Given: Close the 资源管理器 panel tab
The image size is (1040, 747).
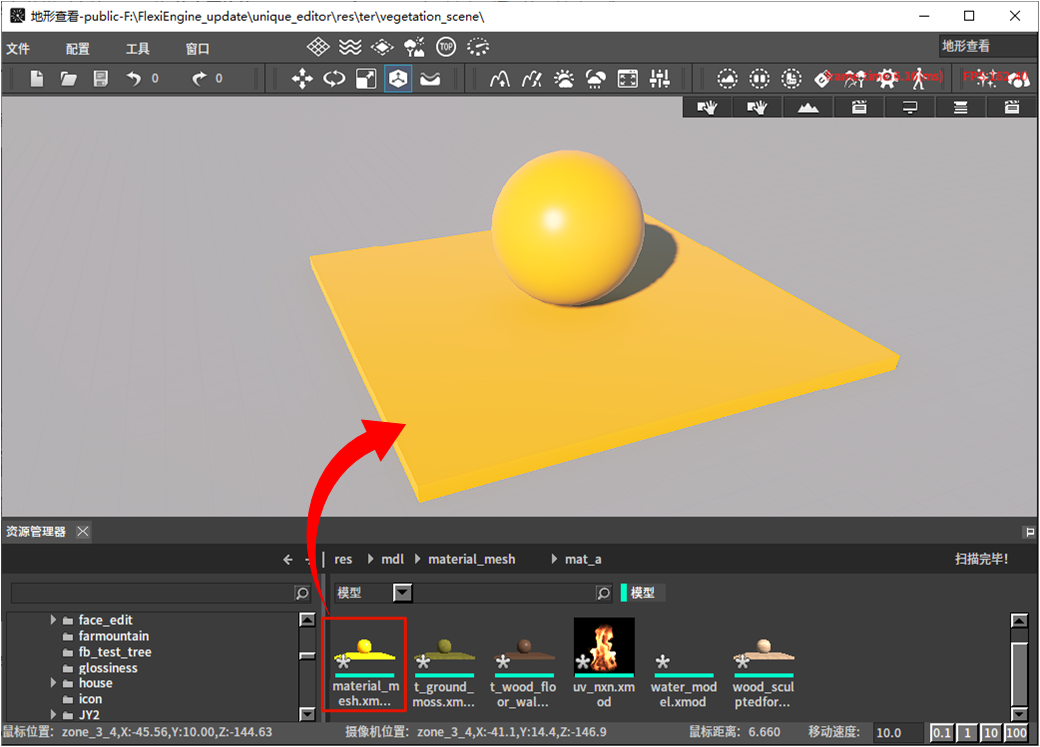Looking at the screenshot, I should 83,532.
